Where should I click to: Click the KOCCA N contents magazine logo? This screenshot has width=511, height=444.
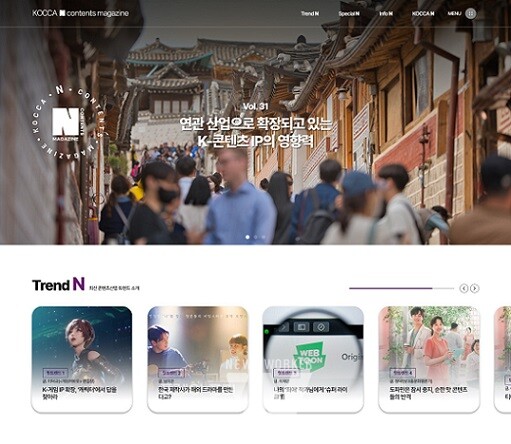click(80, 13)
